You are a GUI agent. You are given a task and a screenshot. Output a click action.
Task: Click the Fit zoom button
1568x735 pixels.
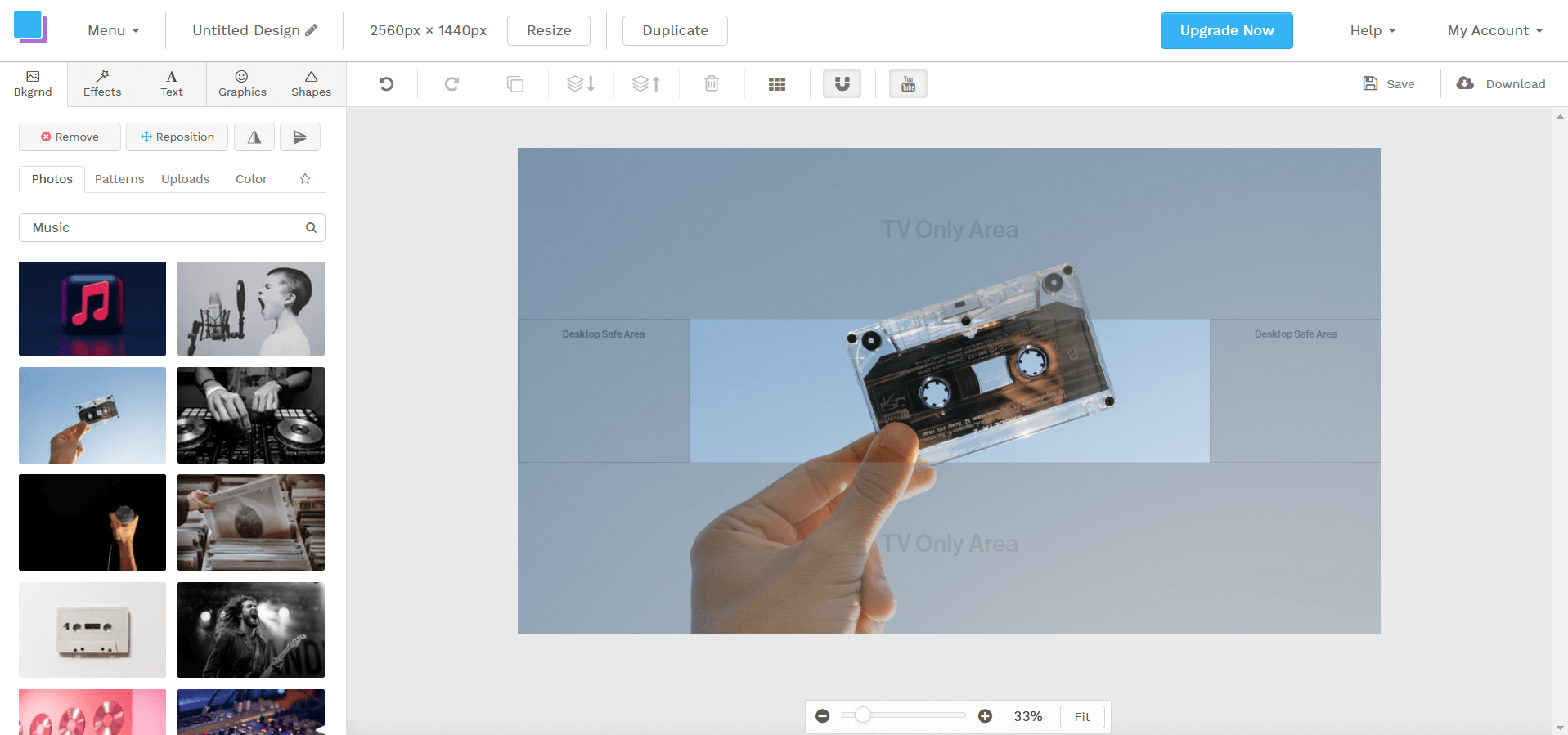(x=1082, y=716)
